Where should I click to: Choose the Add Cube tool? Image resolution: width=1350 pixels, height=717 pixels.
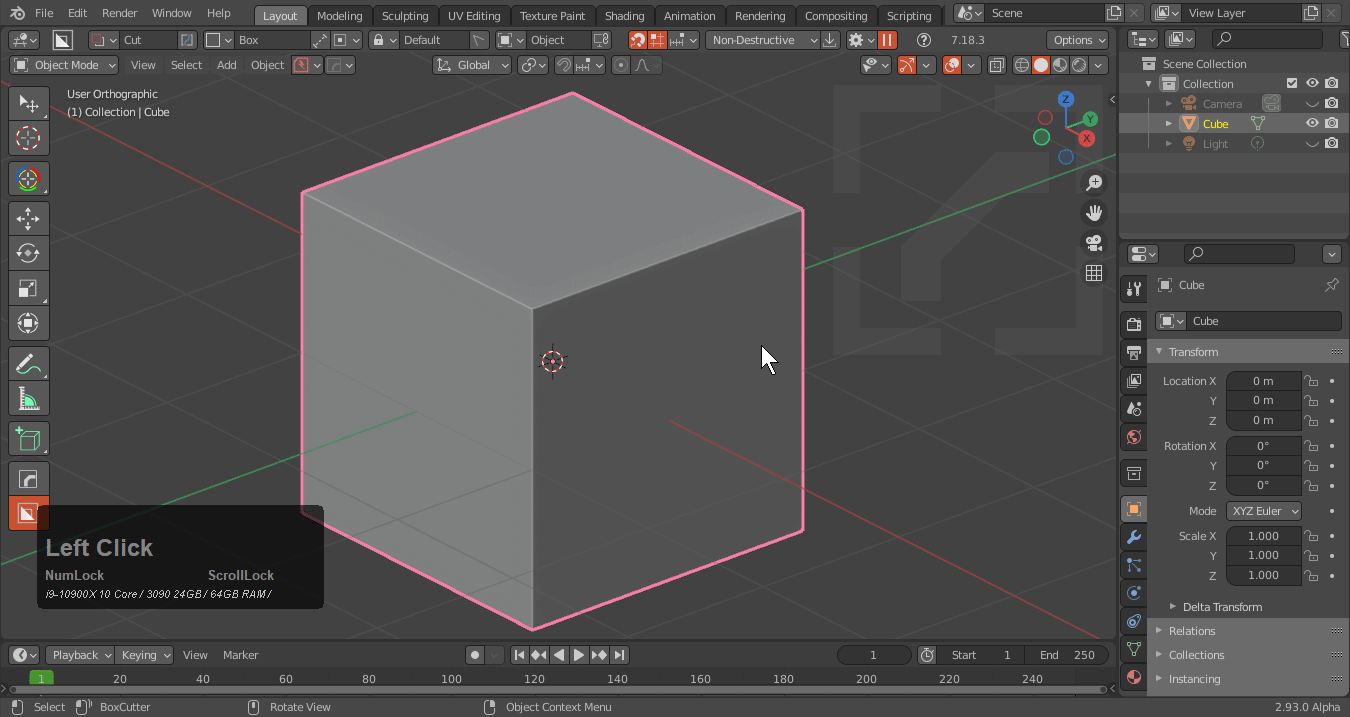tap(28, 439)
